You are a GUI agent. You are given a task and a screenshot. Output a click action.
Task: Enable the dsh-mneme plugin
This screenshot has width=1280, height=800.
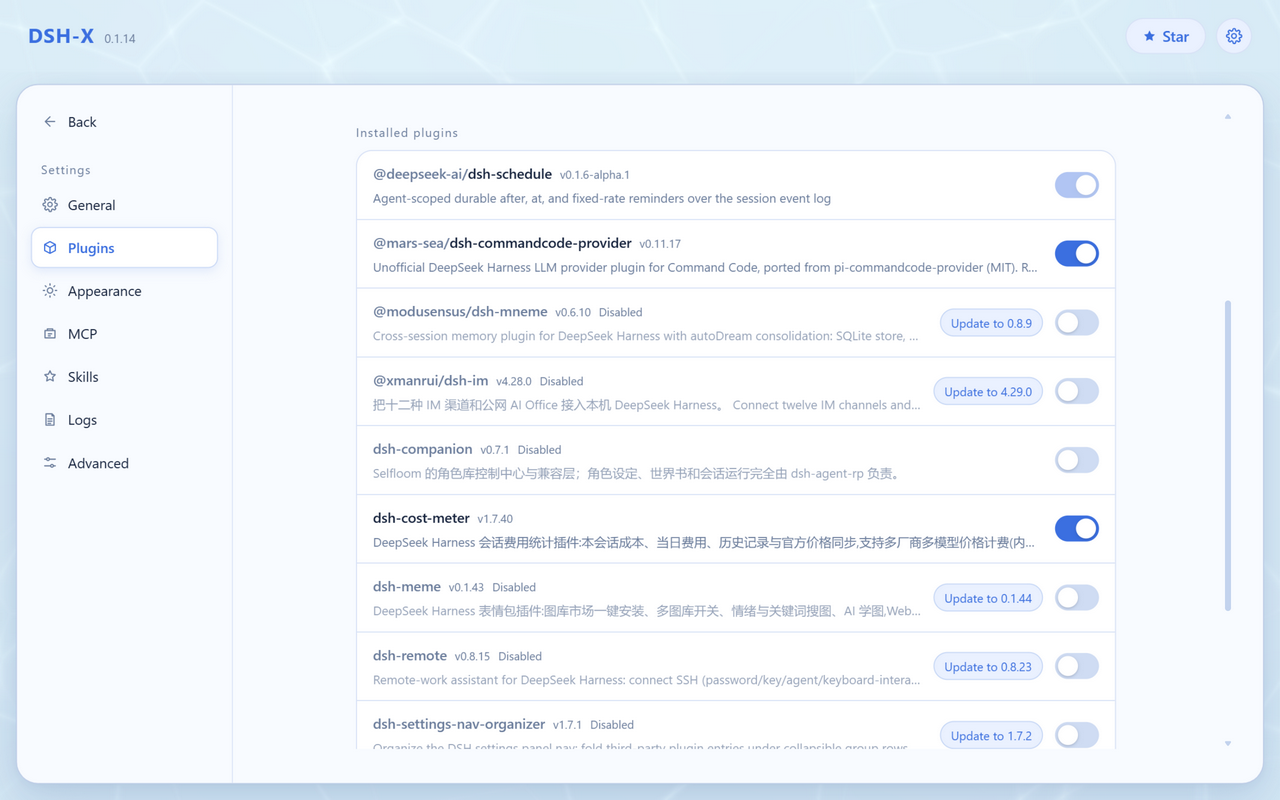1077,323
